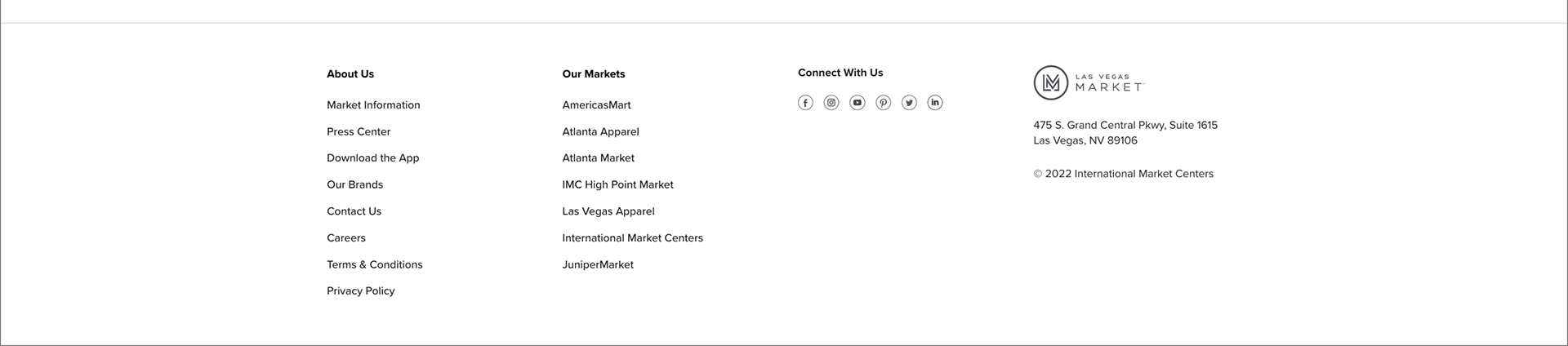
Task: Visit JuniperMarket link
Action: [598, 264]
